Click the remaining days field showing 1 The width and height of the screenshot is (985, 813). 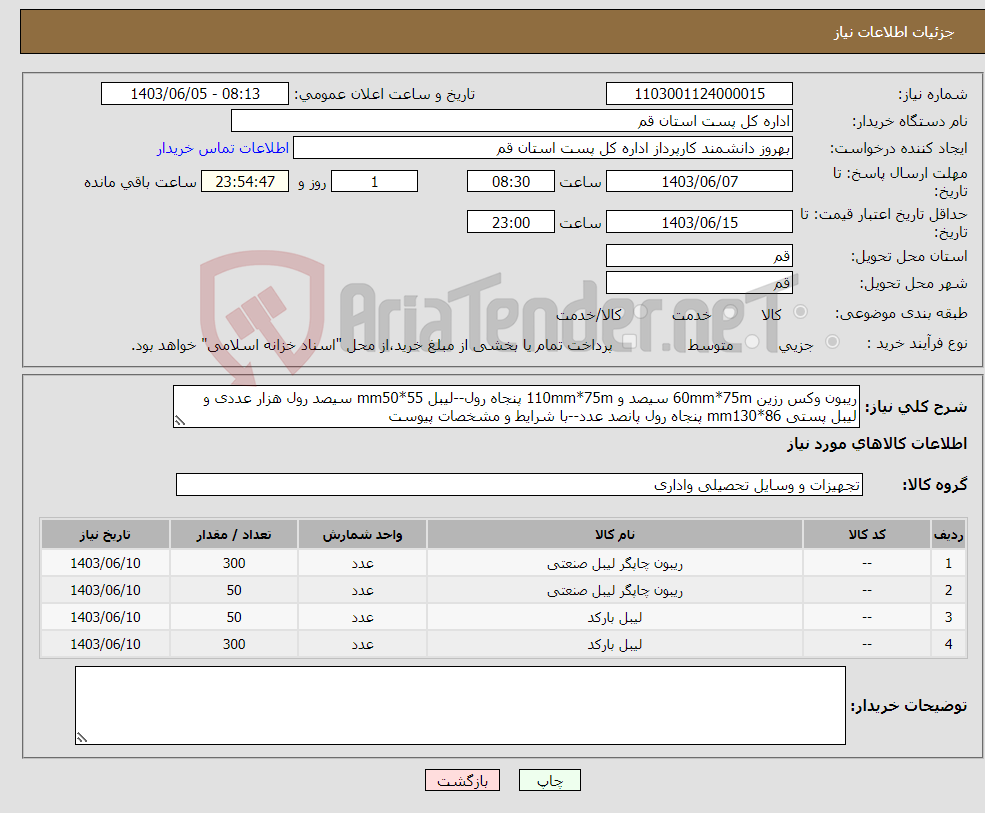click(374, 182)
